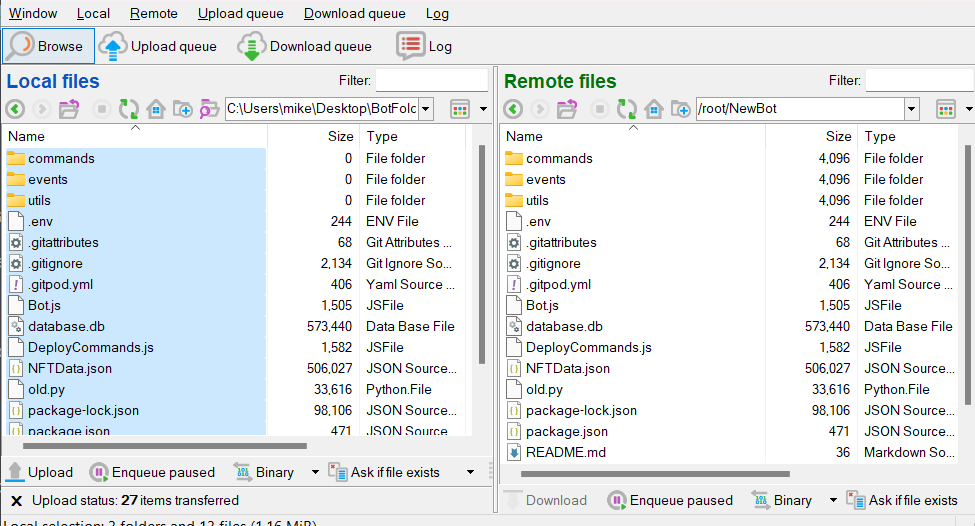Switch to Browse view
The image size is (975, 526).
(x=49, y=46)
